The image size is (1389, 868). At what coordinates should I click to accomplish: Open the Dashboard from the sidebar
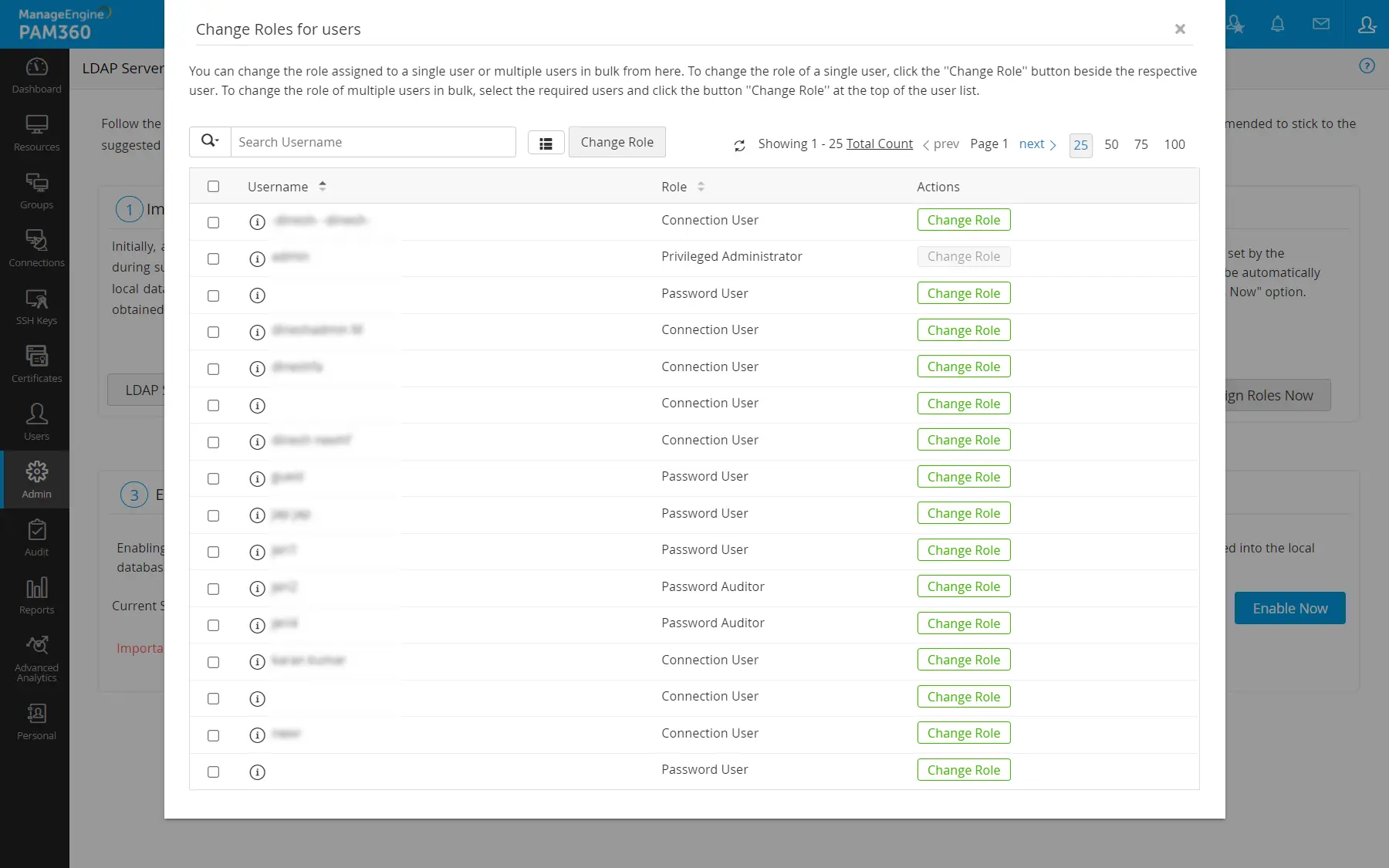click(x=36, y=75)
